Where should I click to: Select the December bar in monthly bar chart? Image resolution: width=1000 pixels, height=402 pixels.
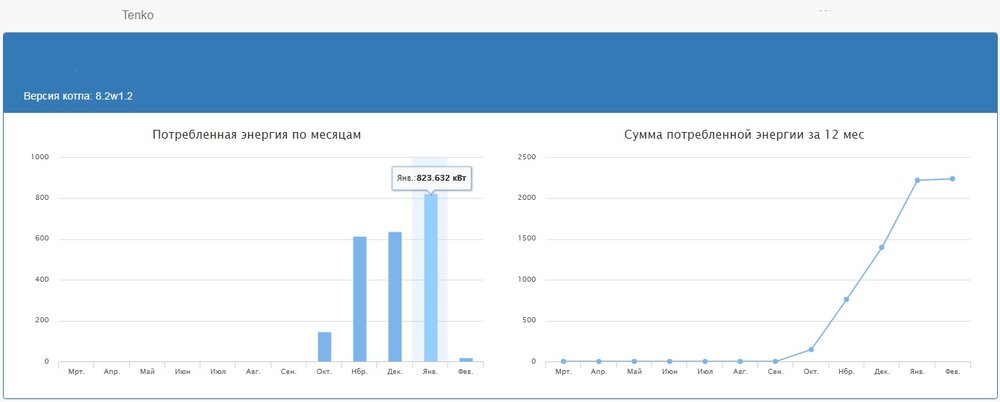click(x=395, y=297)
